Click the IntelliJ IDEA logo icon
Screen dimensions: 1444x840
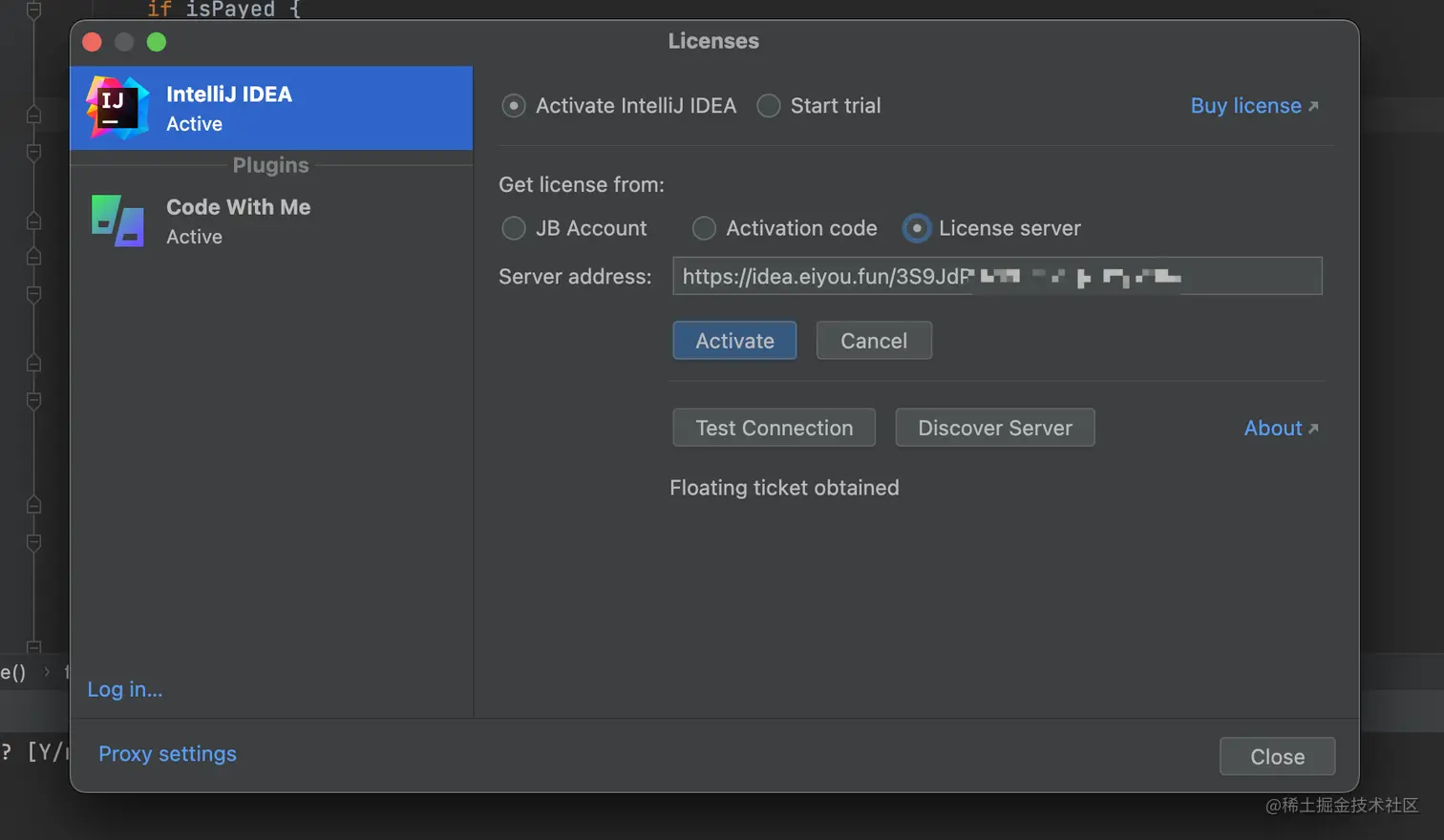(x=117, y=108)
